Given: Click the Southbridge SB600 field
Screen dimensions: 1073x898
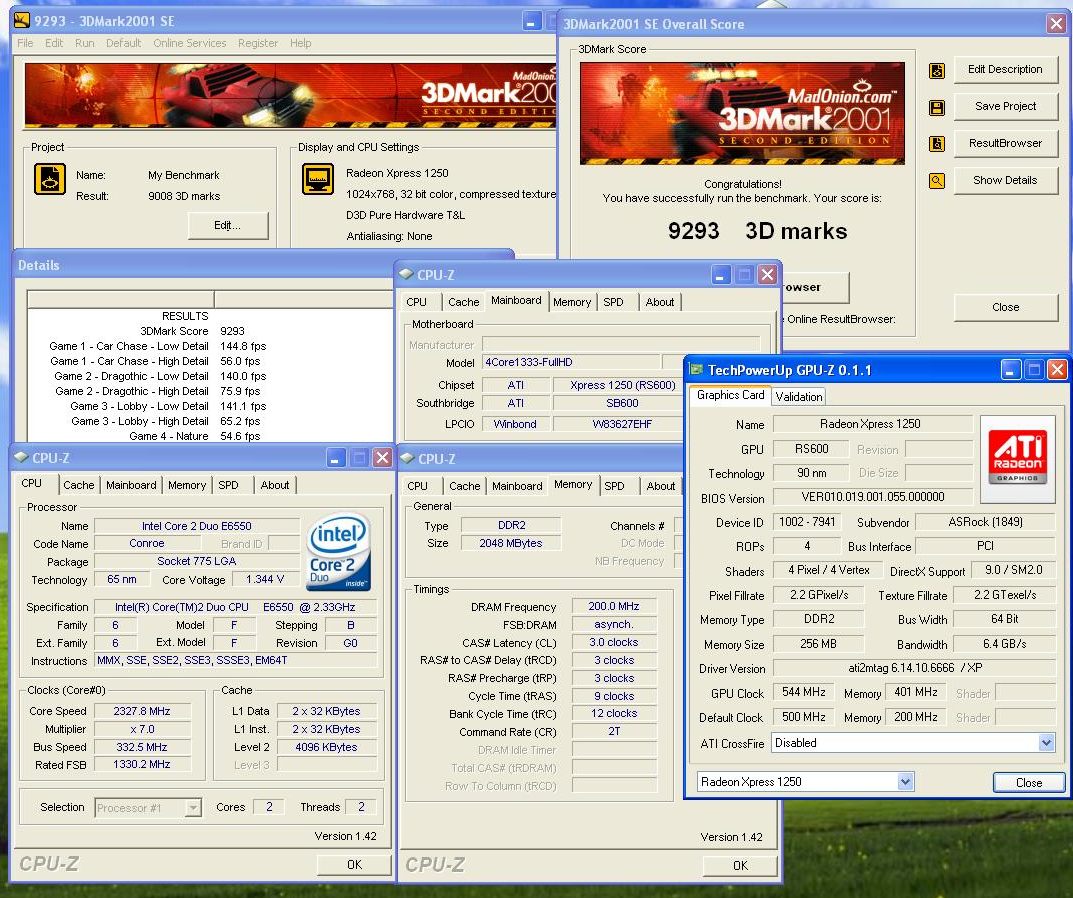Looking at the screenshot, I should (622, 403).
